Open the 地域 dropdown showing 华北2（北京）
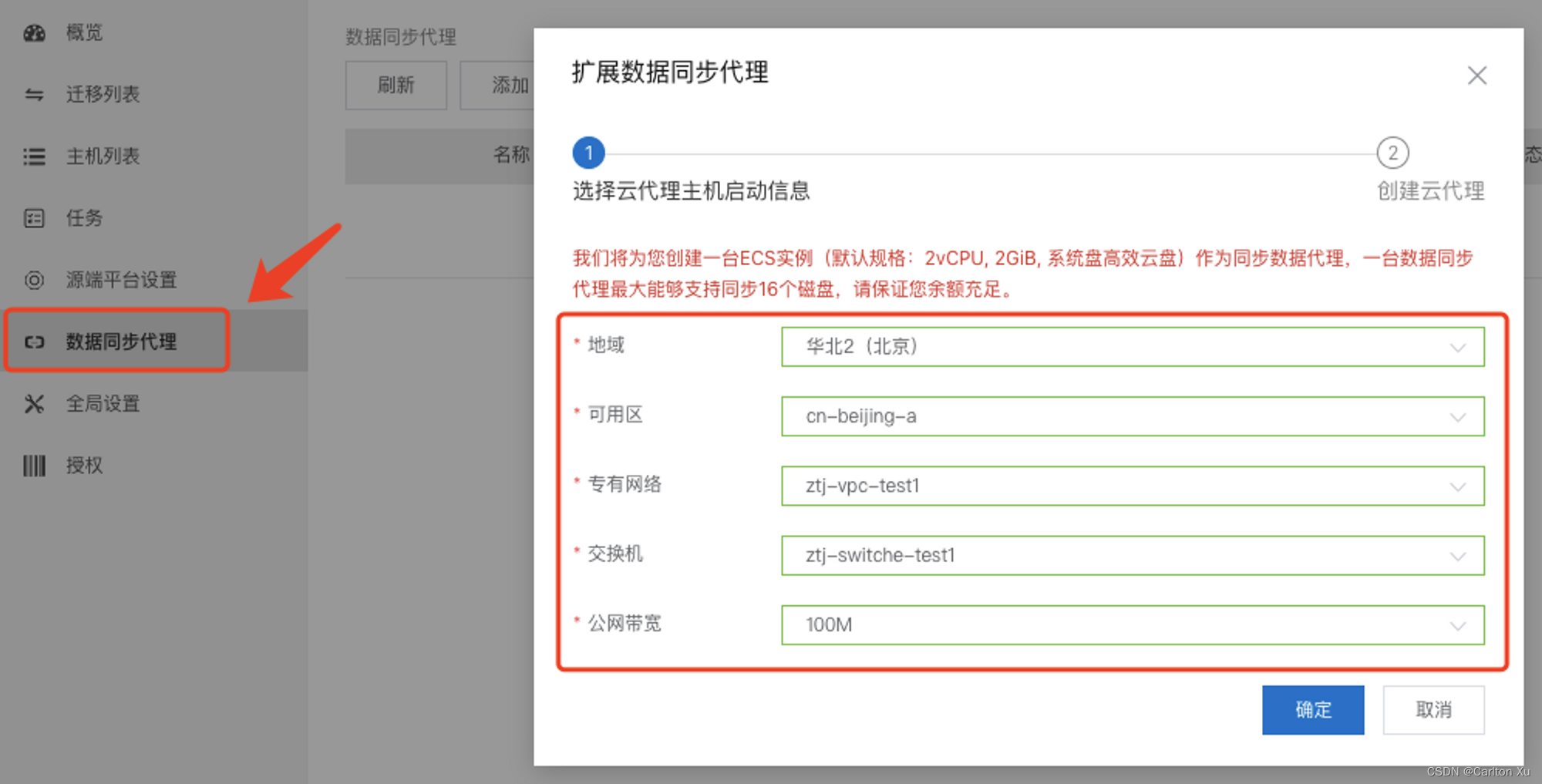 1133,347
